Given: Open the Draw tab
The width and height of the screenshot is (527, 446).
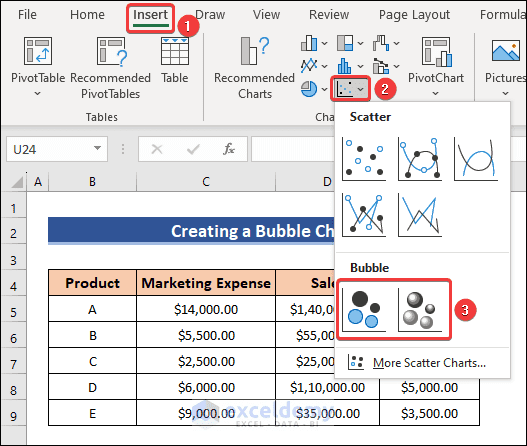Looking at the screenshot, I should [210, 15].
